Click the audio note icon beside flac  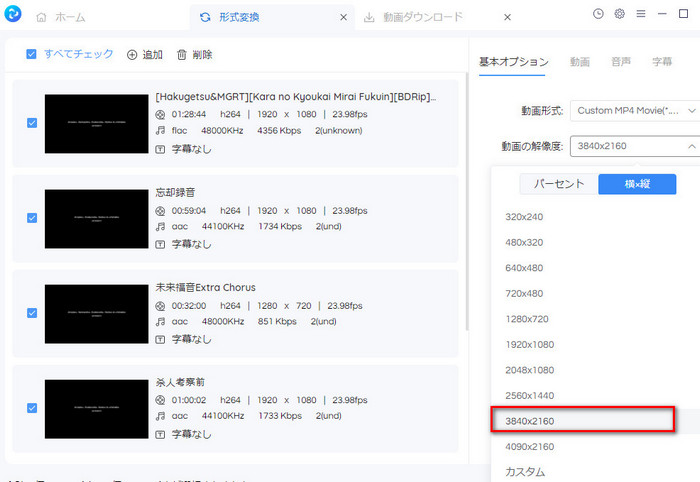[x=160, y=131]
